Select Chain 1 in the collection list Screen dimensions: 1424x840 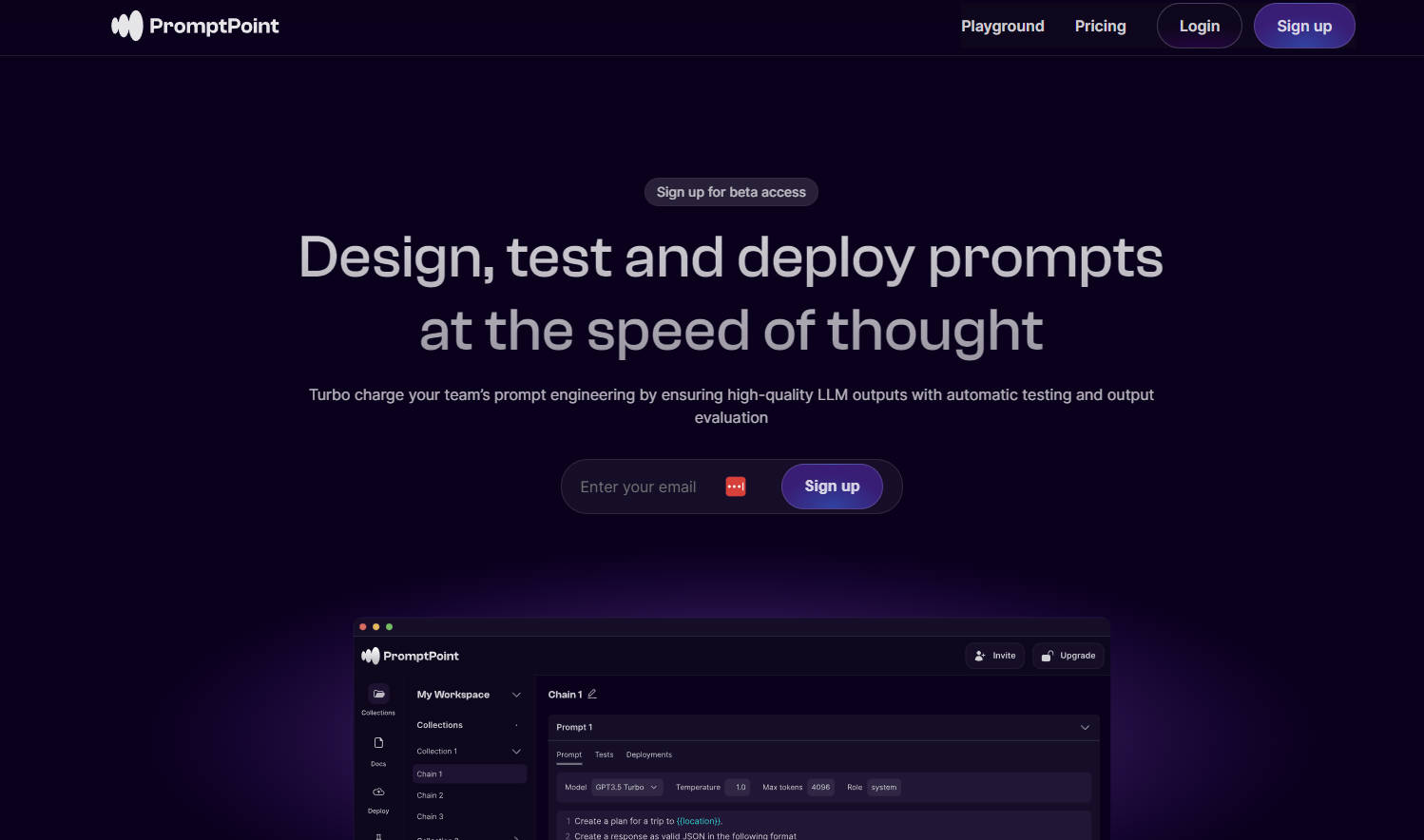470,774
